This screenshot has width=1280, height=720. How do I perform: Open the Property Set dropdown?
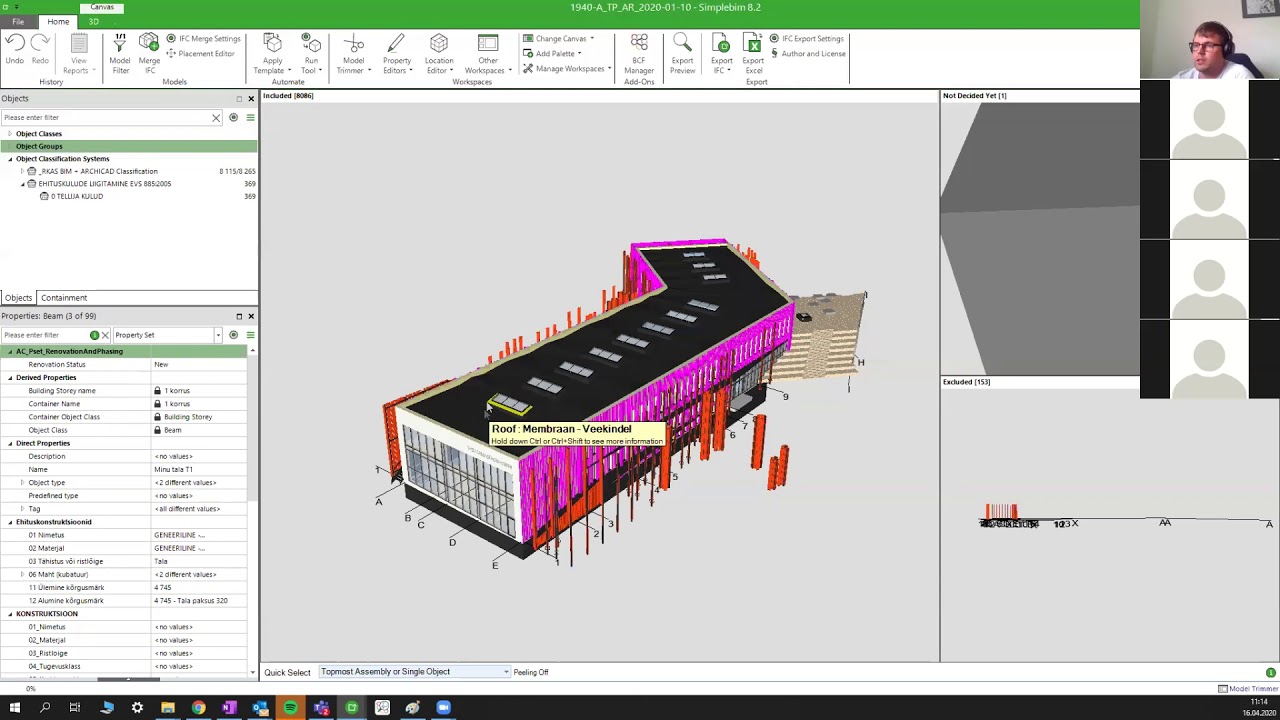tap(167, 335)
